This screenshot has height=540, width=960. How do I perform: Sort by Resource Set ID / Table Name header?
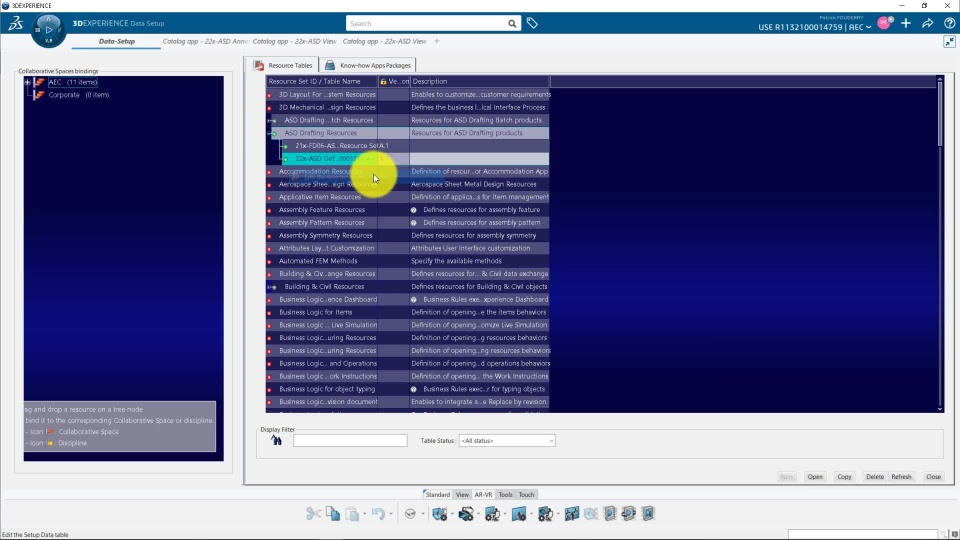pos(321,81)
